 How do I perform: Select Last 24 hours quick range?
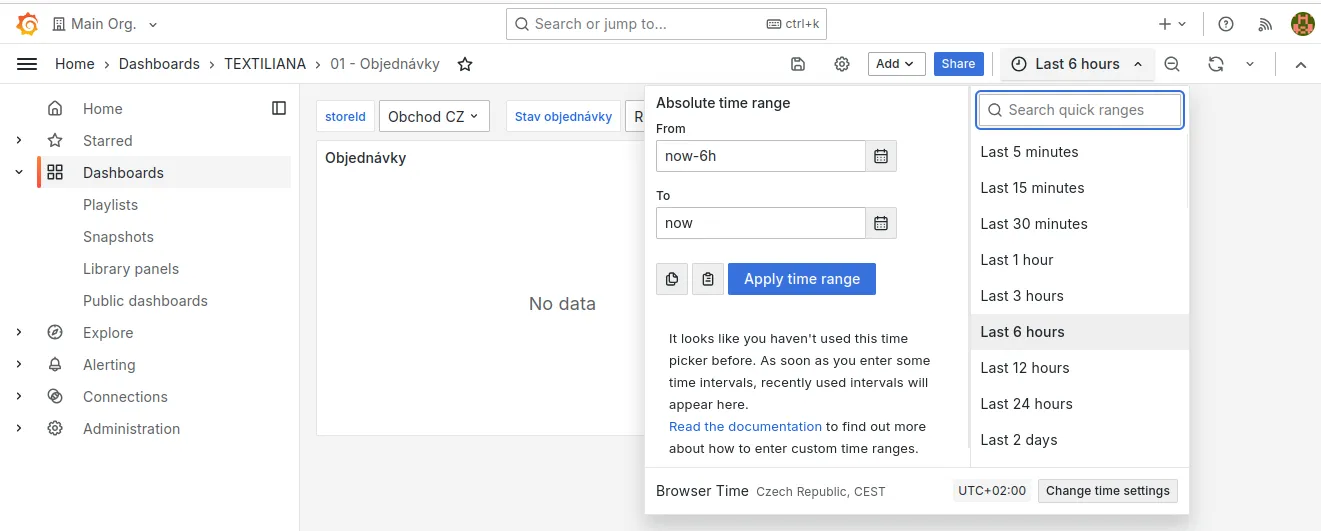click(x=1026, y=404)
